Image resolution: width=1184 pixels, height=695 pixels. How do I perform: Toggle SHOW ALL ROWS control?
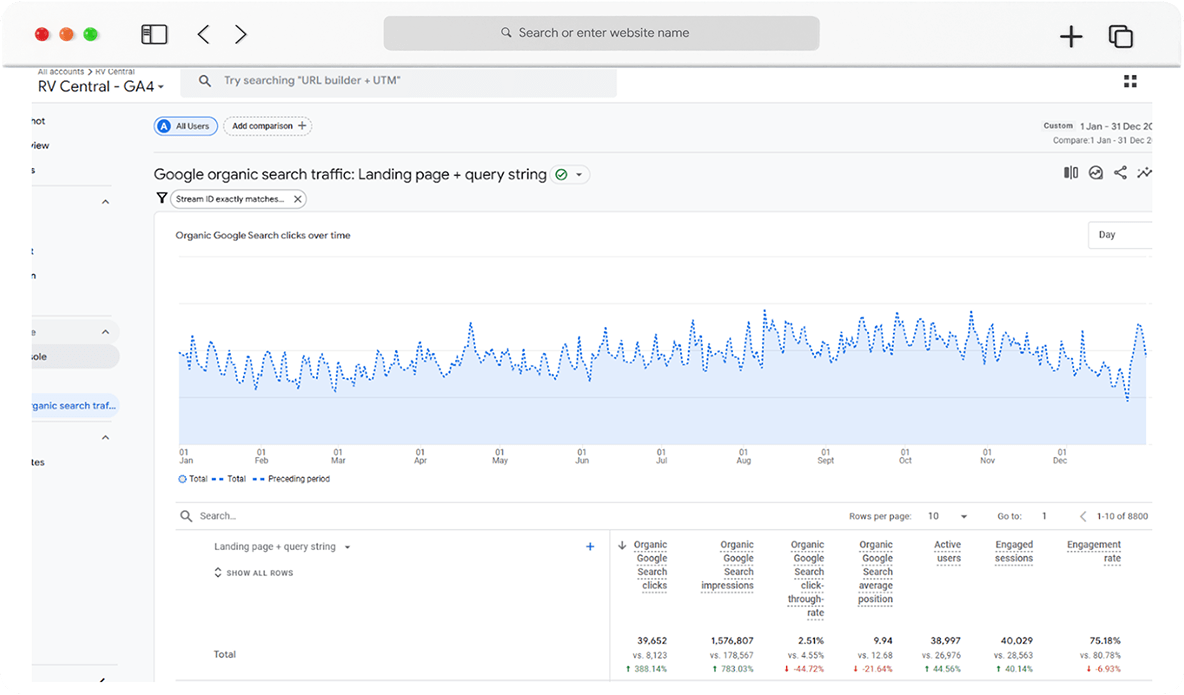(x=254, y=573)
